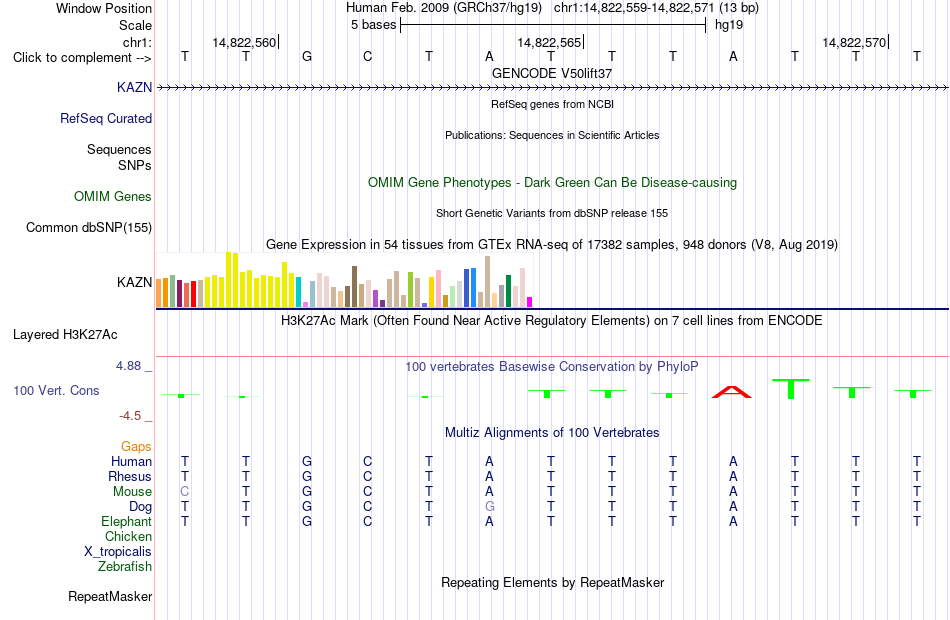The height and width of the screenshot is (620, 950).
Task: Click the SNPs label on the left
Action: [135, 165]
